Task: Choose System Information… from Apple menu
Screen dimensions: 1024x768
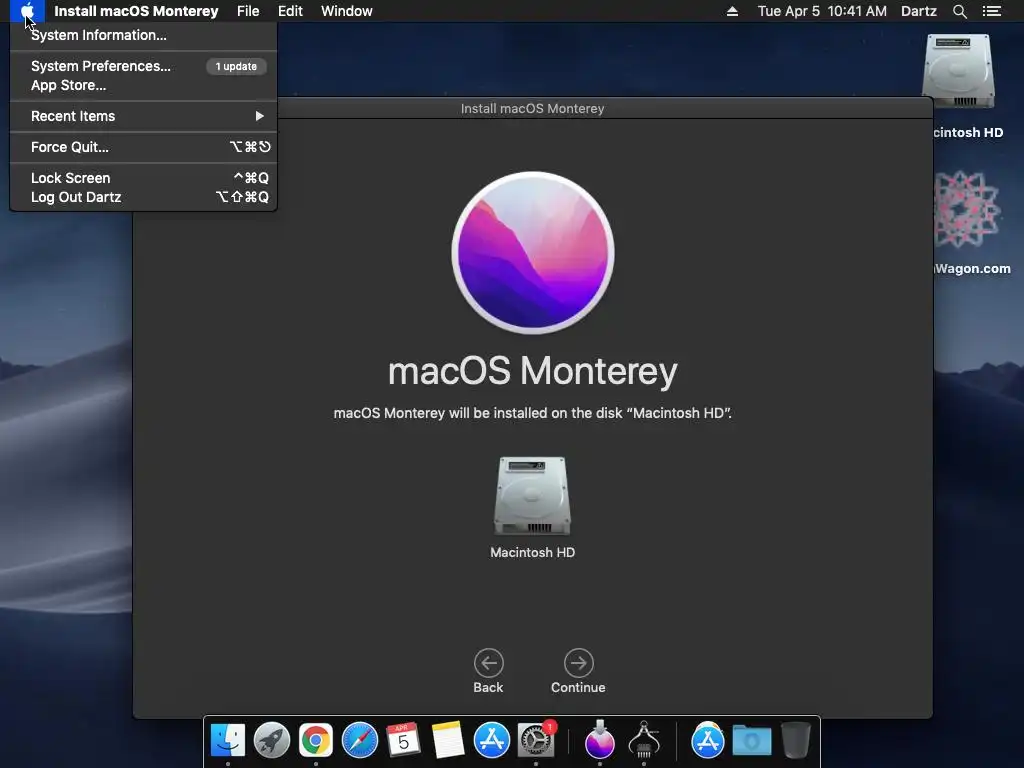Action: 144,35
